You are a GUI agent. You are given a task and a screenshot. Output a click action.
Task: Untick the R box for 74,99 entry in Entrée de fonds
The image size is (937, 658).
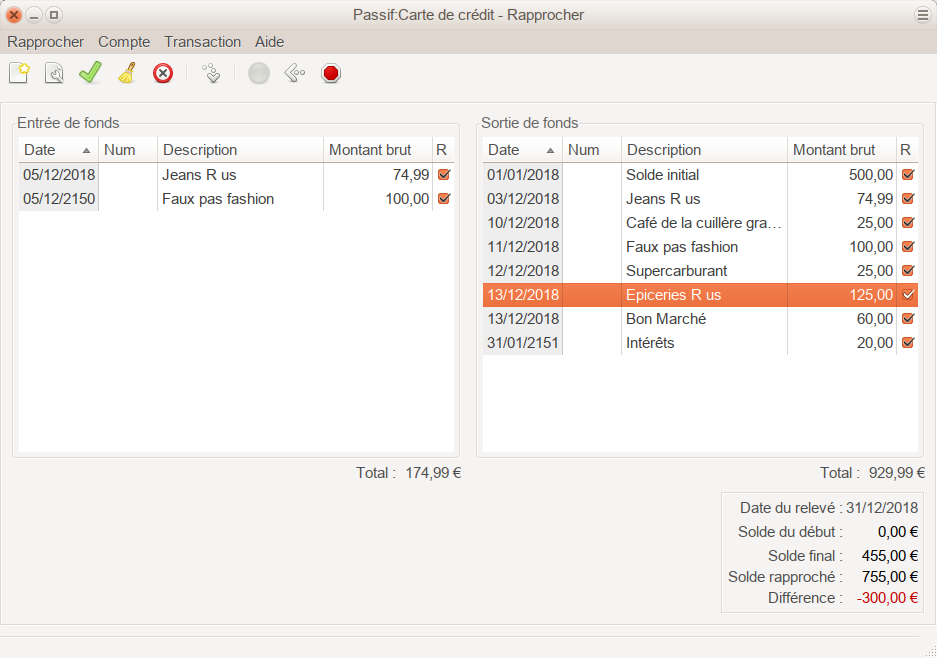tap(444, 174)
